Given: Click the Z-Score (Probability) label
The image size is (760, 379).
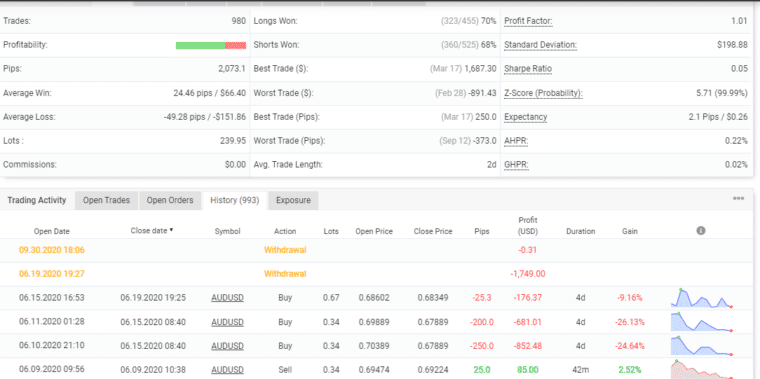Looking at the screenshot, I should coord(543,93).
